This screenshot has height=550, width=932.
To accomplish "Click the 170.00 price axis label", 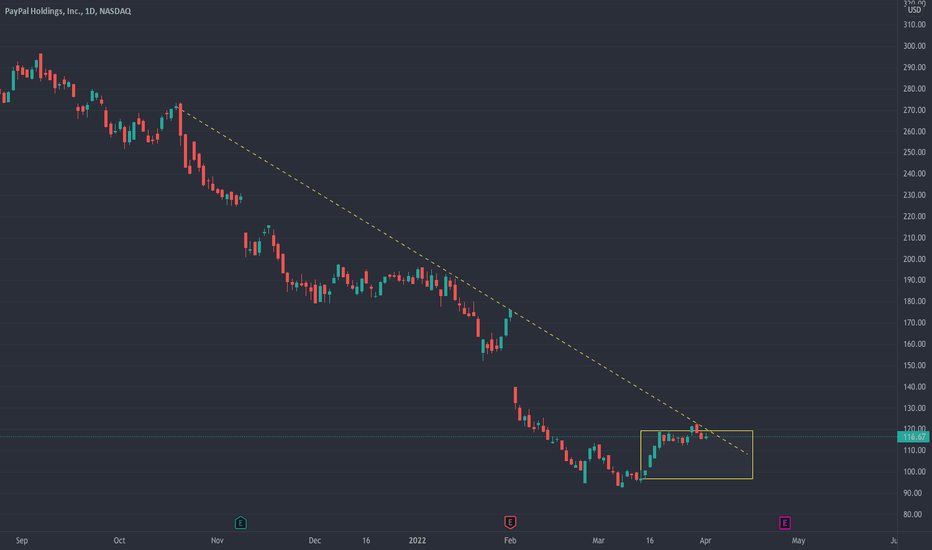I will (914, 323).
